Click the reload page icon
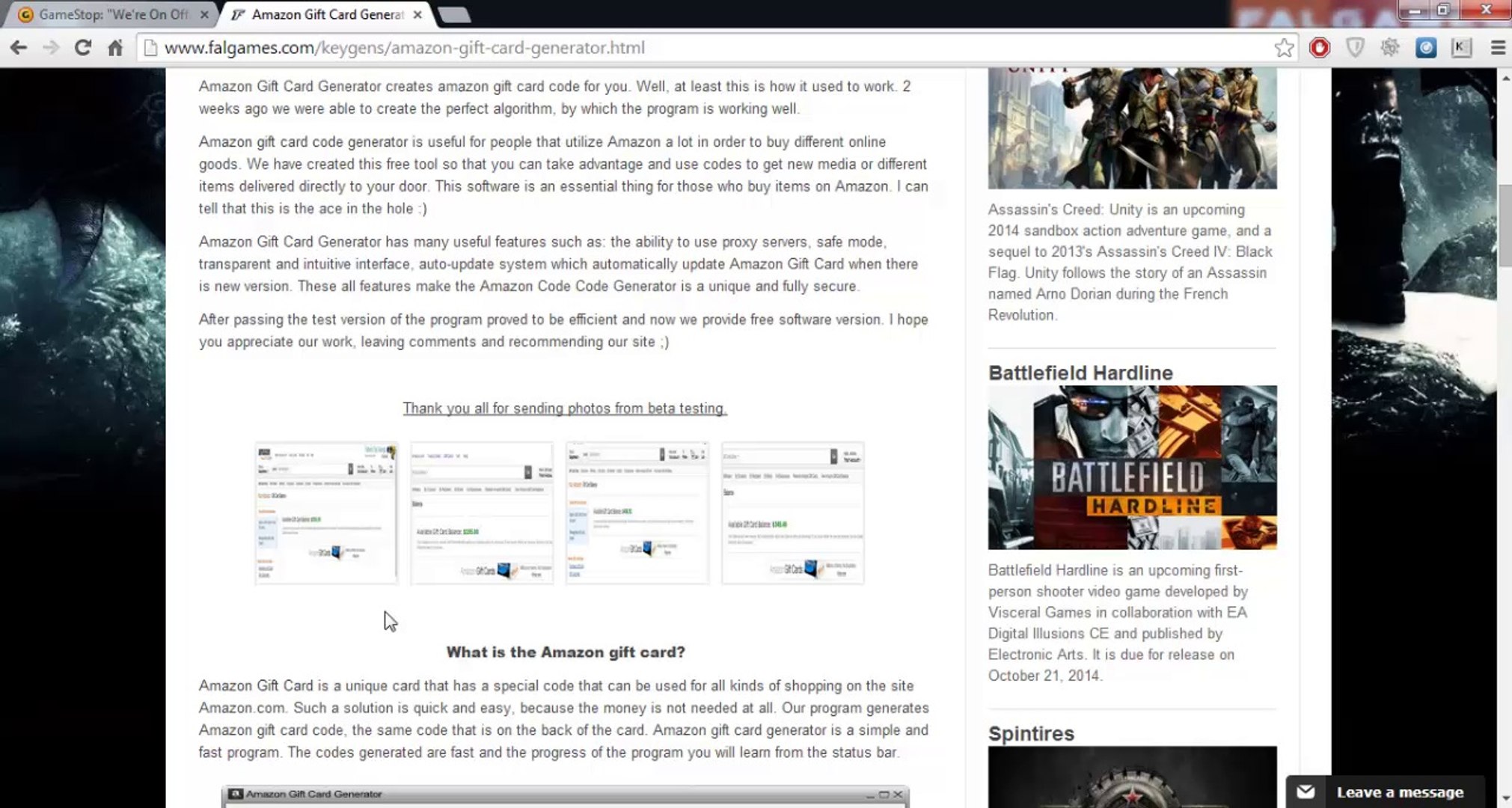1512x808 pixels. (x=82, y=48)
